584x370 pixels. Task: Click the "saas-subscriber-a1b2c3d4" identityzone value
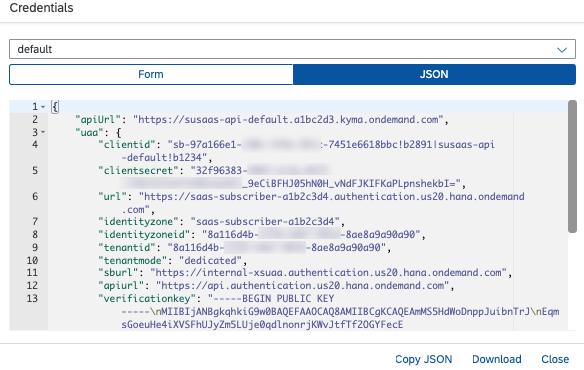click(265, 222)
